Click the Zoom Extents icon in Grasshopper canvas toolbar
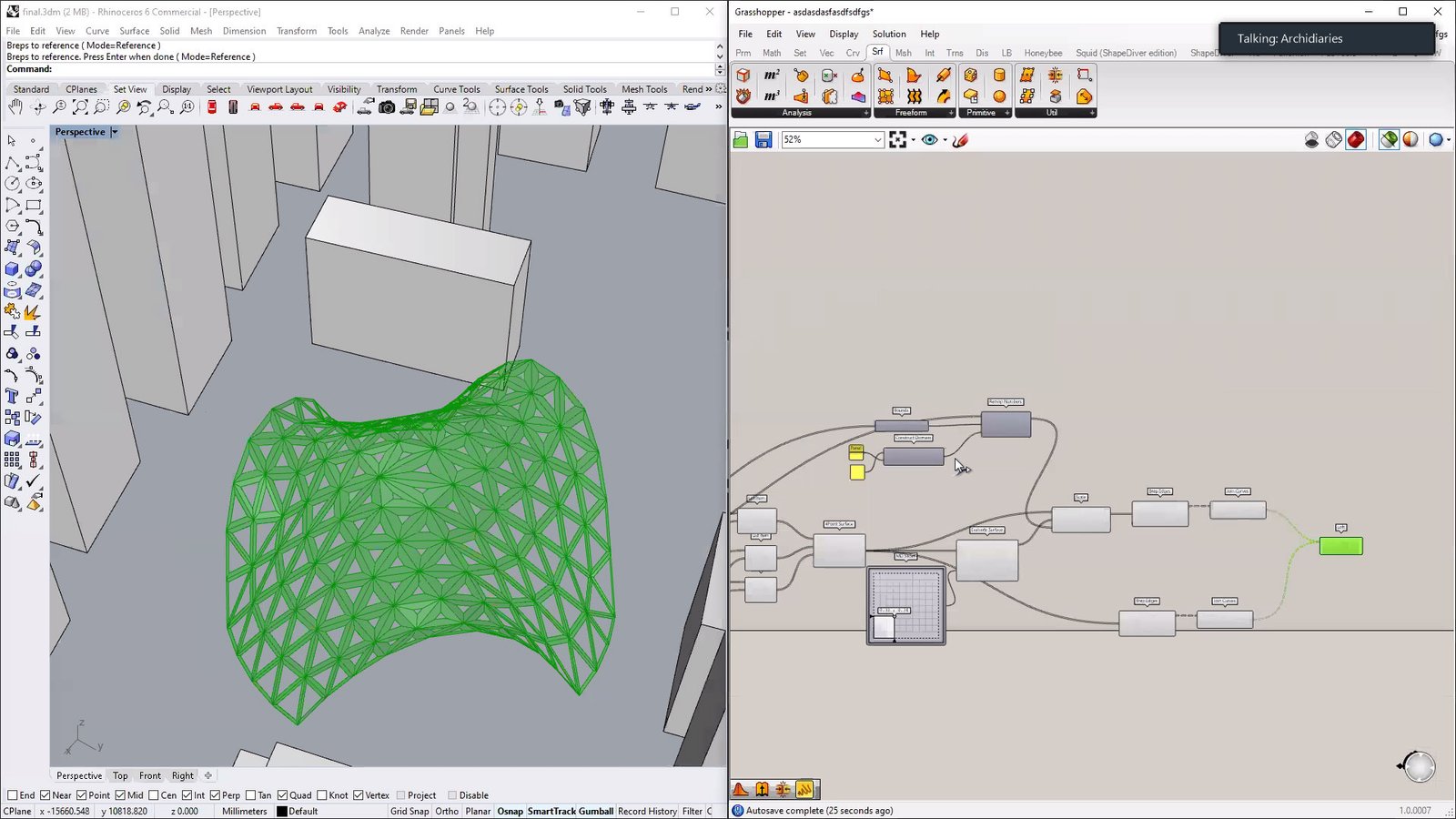The width and height of the screenshot is (1456, 819). [x=898, y=140]
